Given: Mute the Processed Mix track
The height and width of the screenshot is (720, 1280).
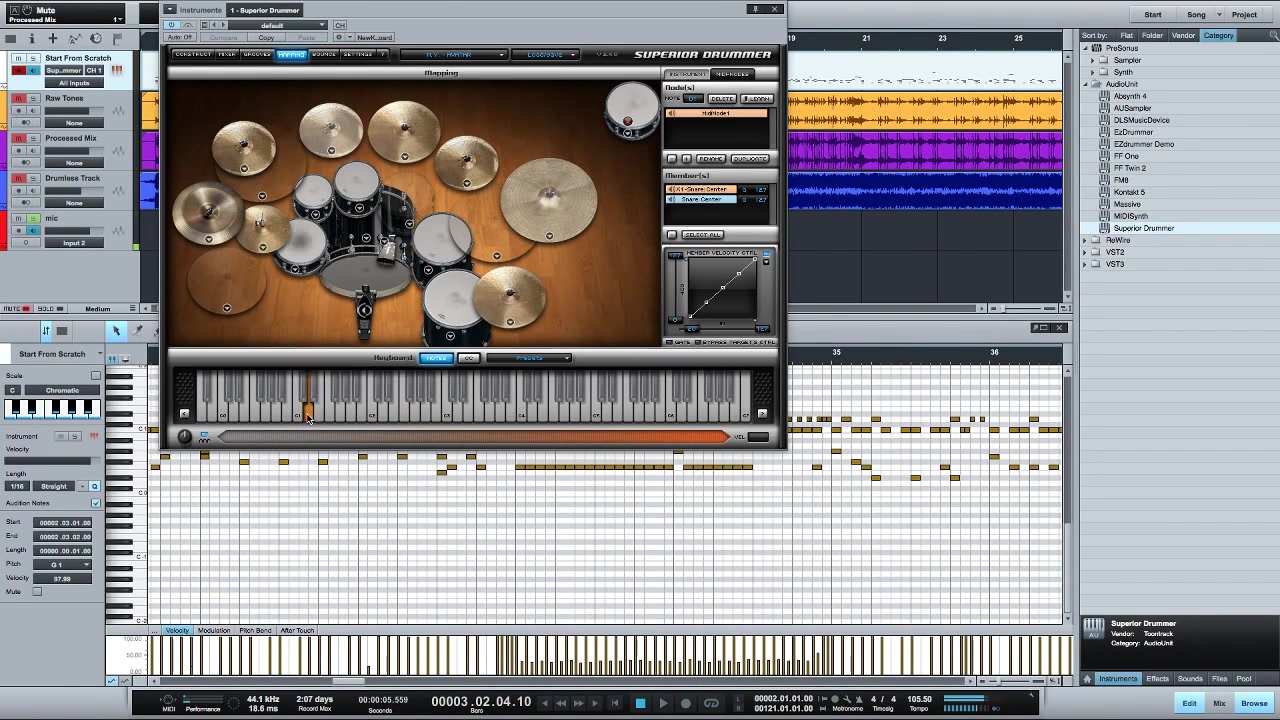Looking at the screenshot, I should point(19,138).
